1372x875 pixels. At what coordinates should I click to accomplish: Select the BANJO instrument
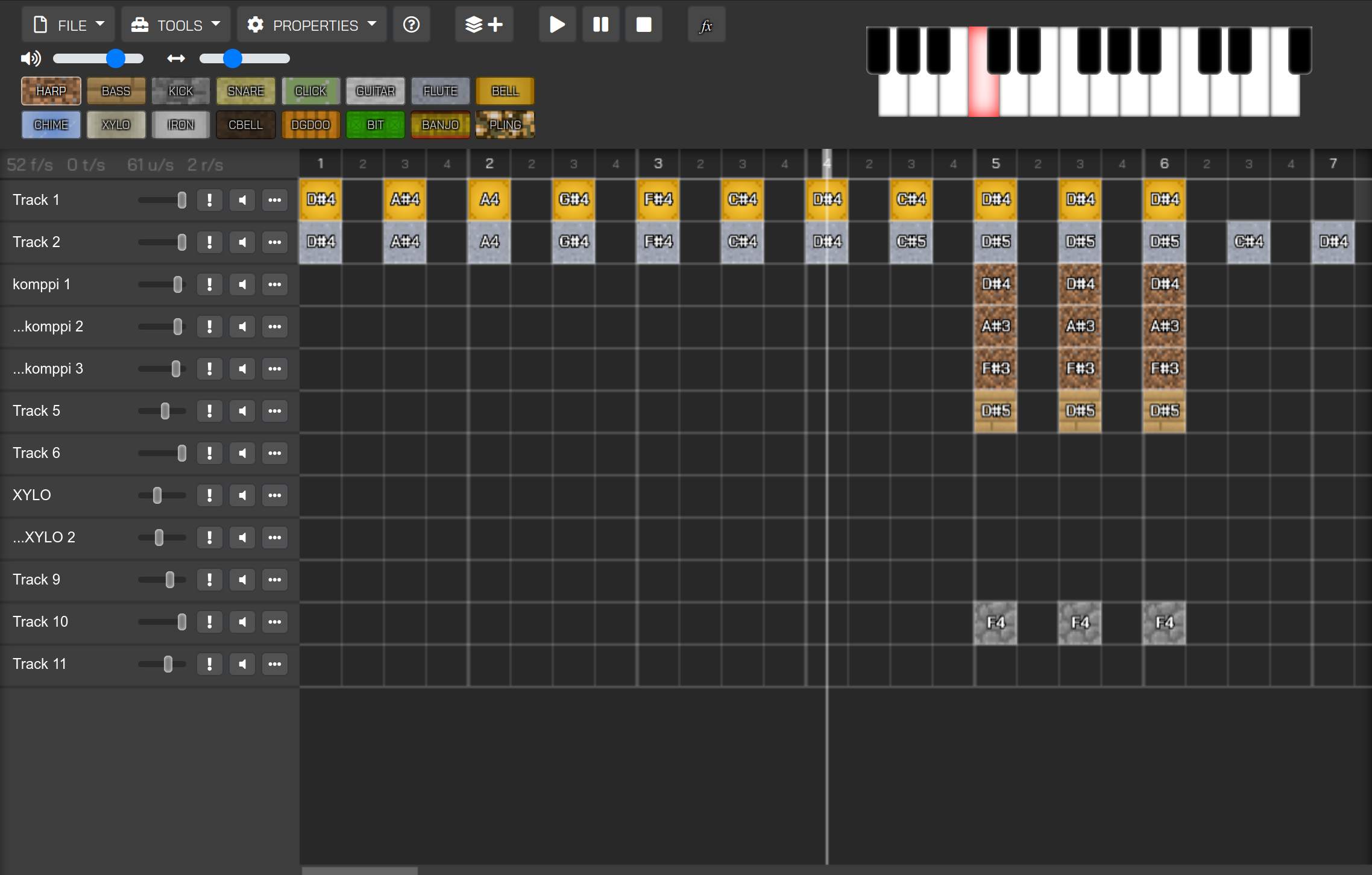click(x=441, y=125)
